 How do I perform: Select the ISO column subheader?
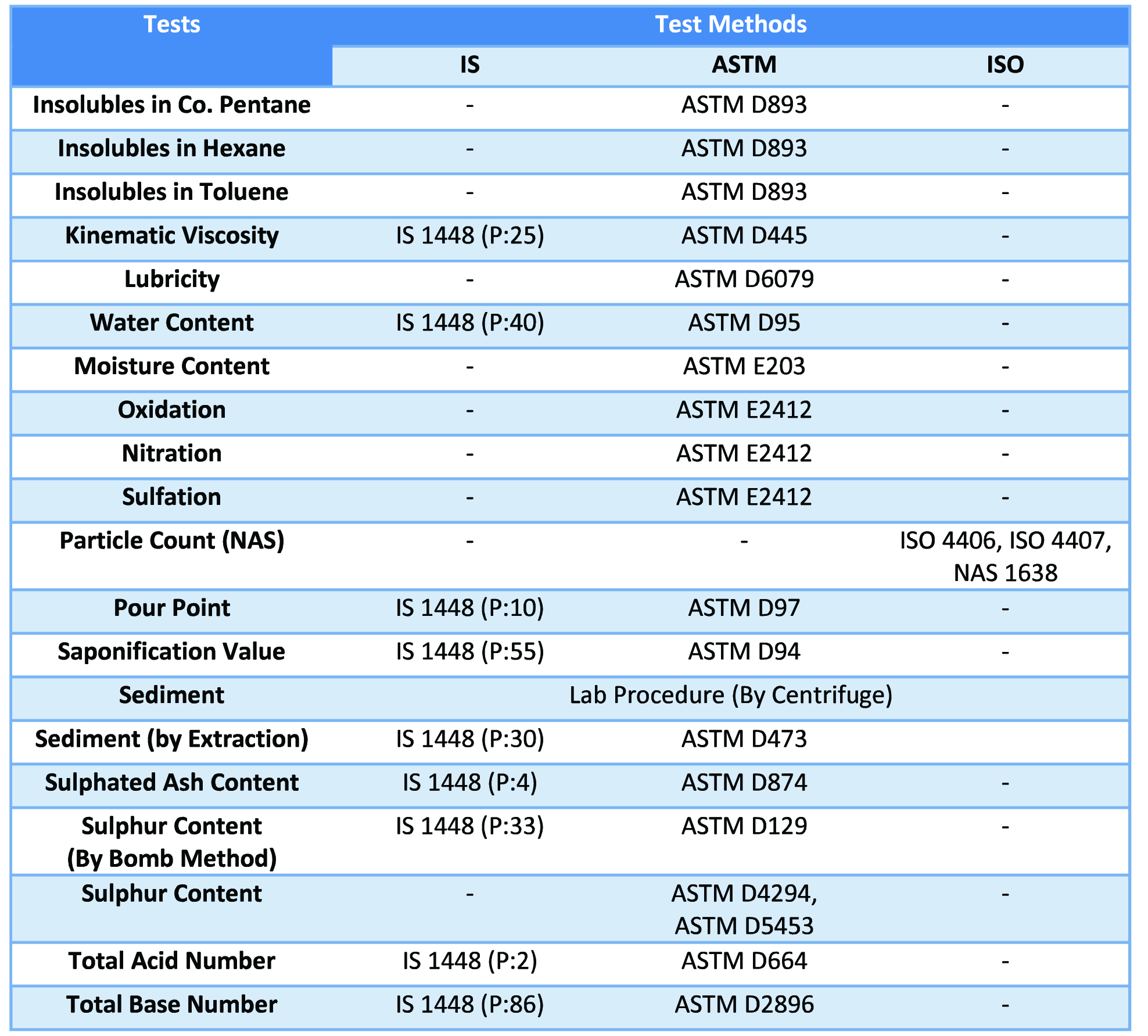tap(1004, 64)
